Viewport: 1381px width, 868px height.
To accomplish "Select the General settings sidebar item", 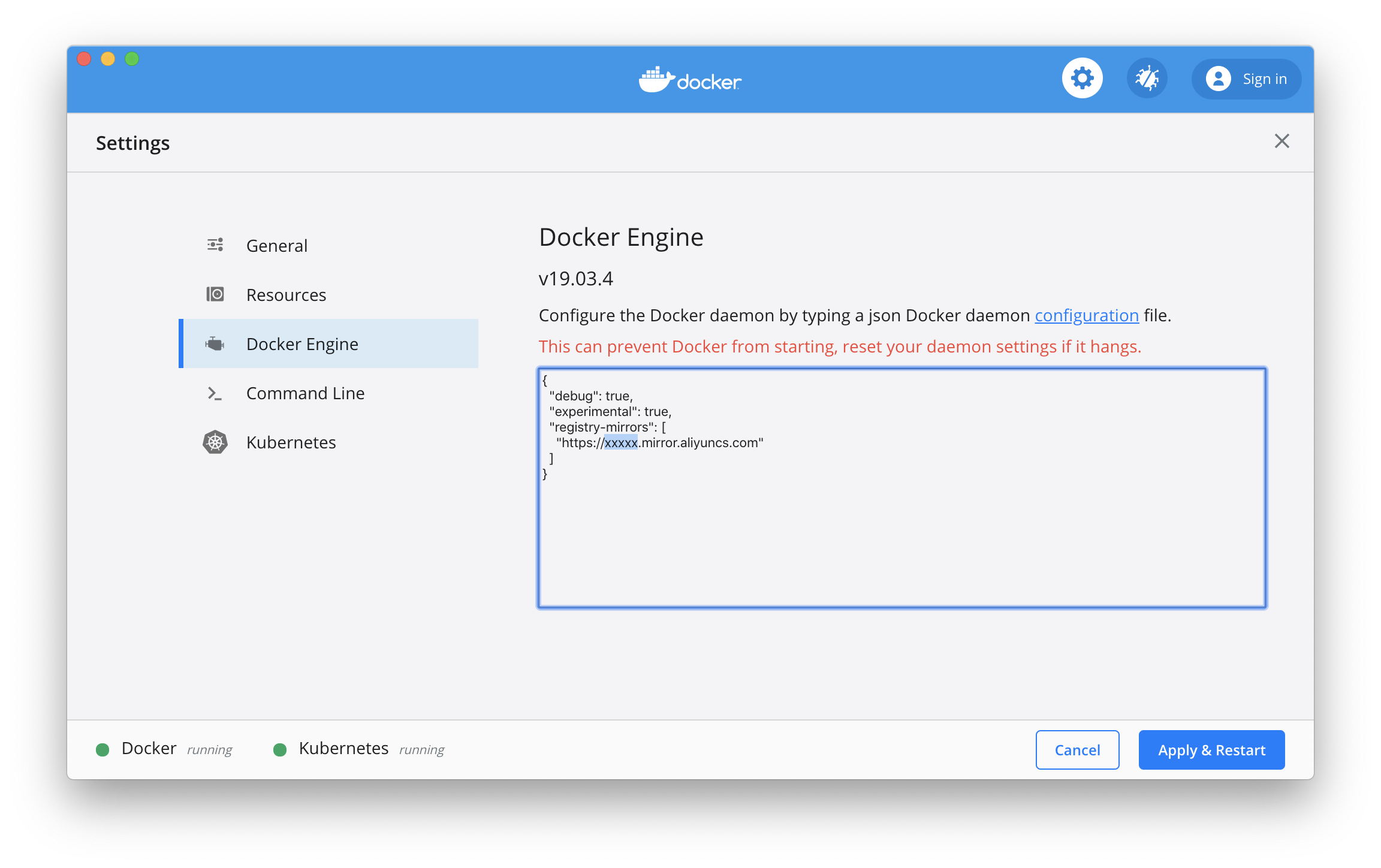I will pyautogui.click(x=276, y=244).
